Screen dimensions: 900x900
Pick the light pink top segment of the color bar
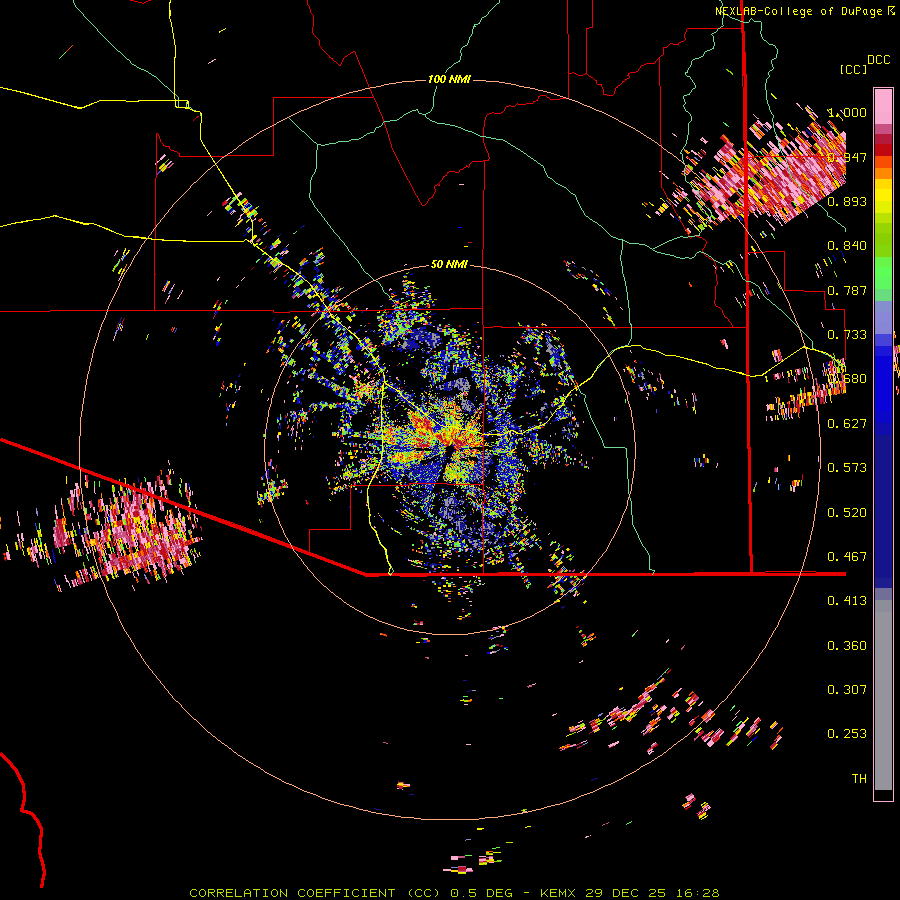(x=883, y=106)
